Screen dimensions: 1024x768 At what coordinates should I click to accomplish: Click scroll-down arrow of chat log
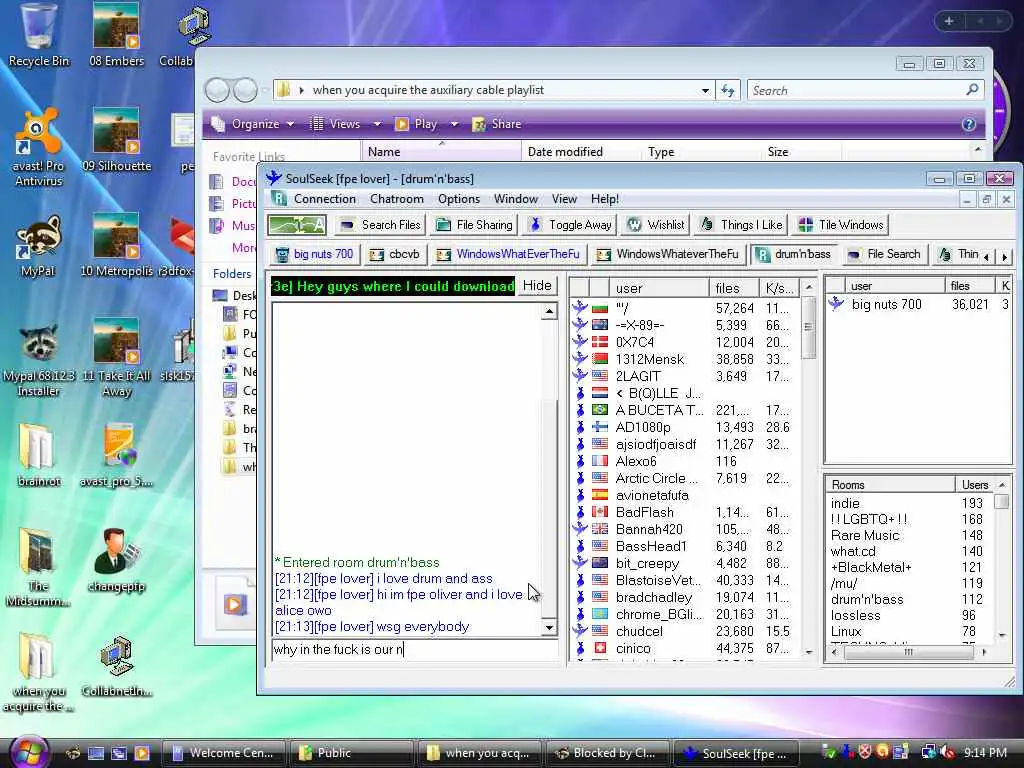coord(549,628)
